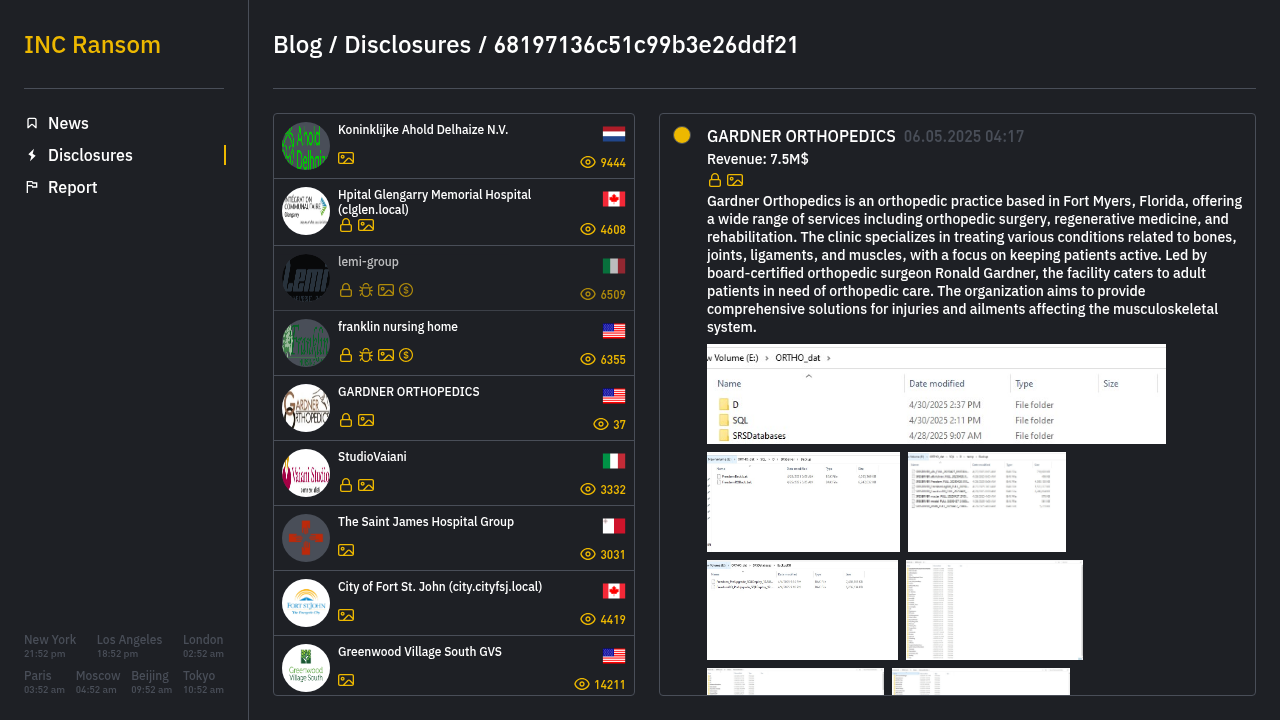Click US flag on franklin nursing home row
Screen dimensions: 1280x720
tap(614, 331)
